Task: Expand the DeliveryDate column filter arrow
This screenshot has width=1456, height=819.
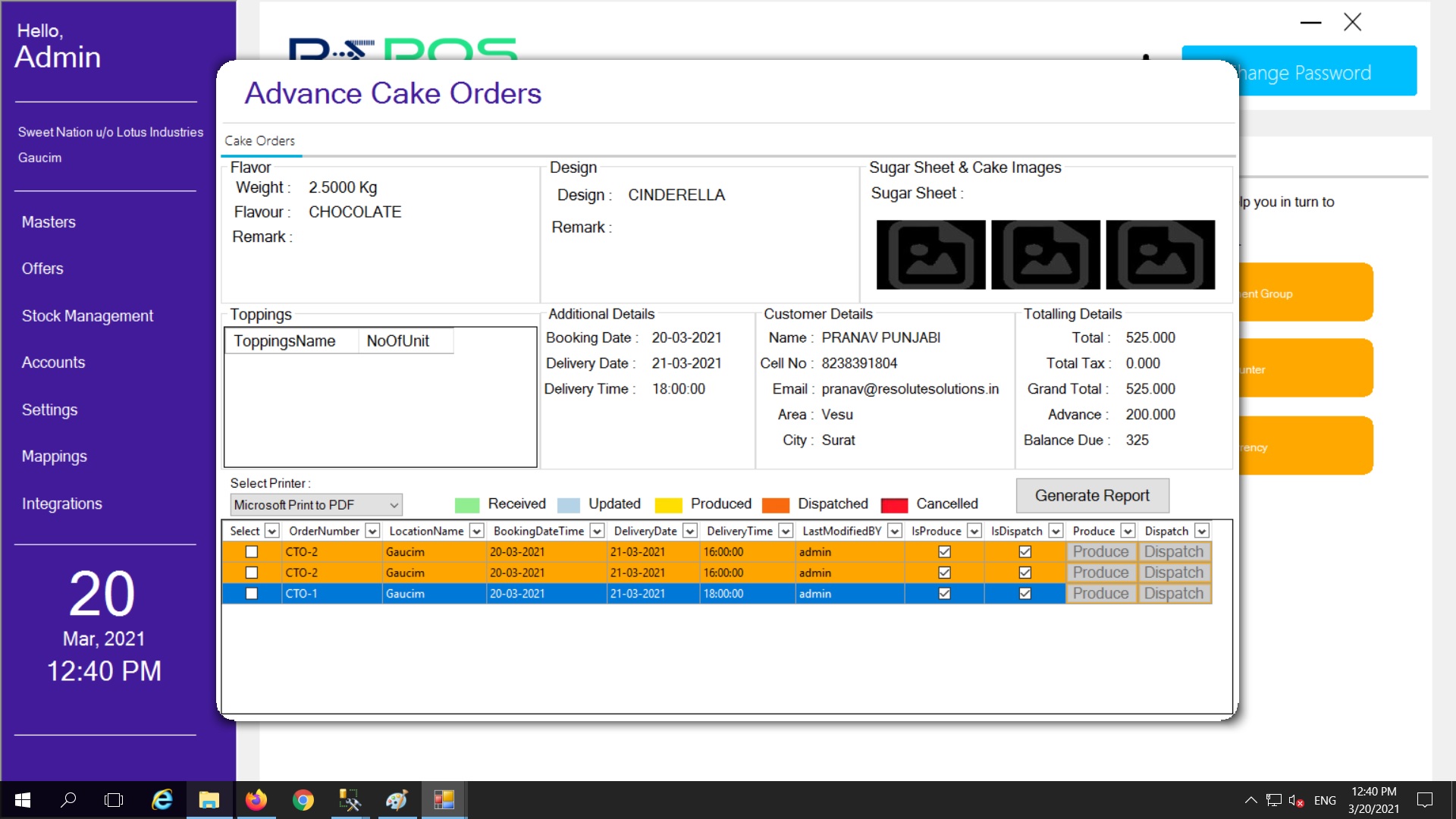Action: (x=689, y=531)
